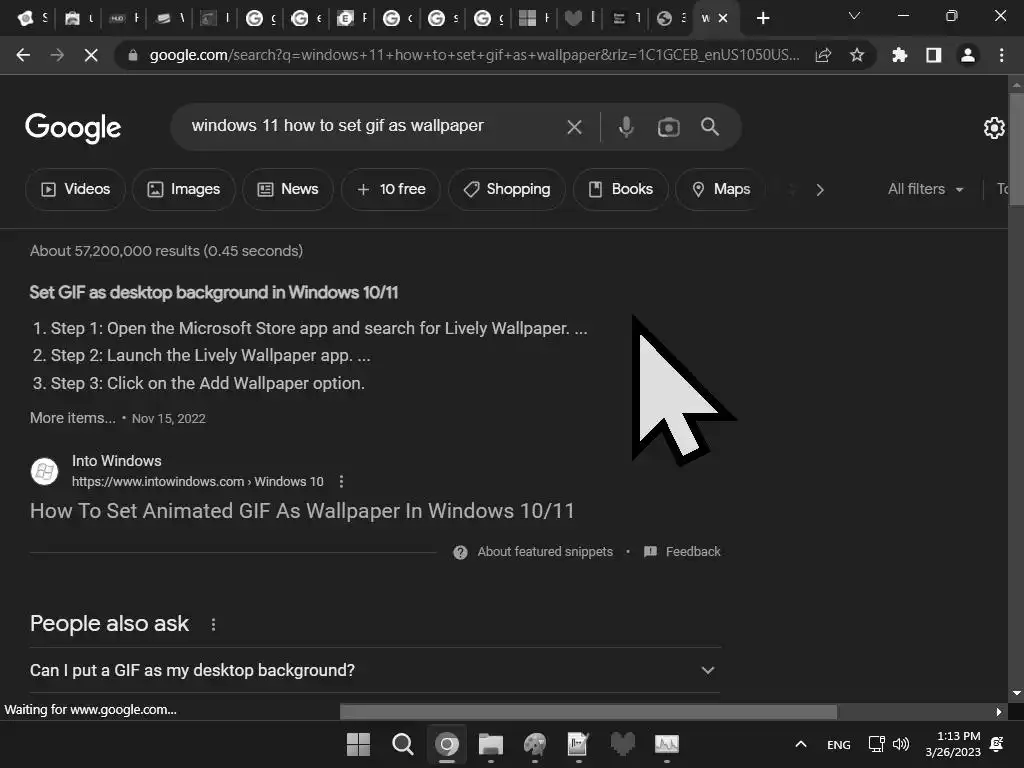Close the active browser tab

[x=723, y=18]
